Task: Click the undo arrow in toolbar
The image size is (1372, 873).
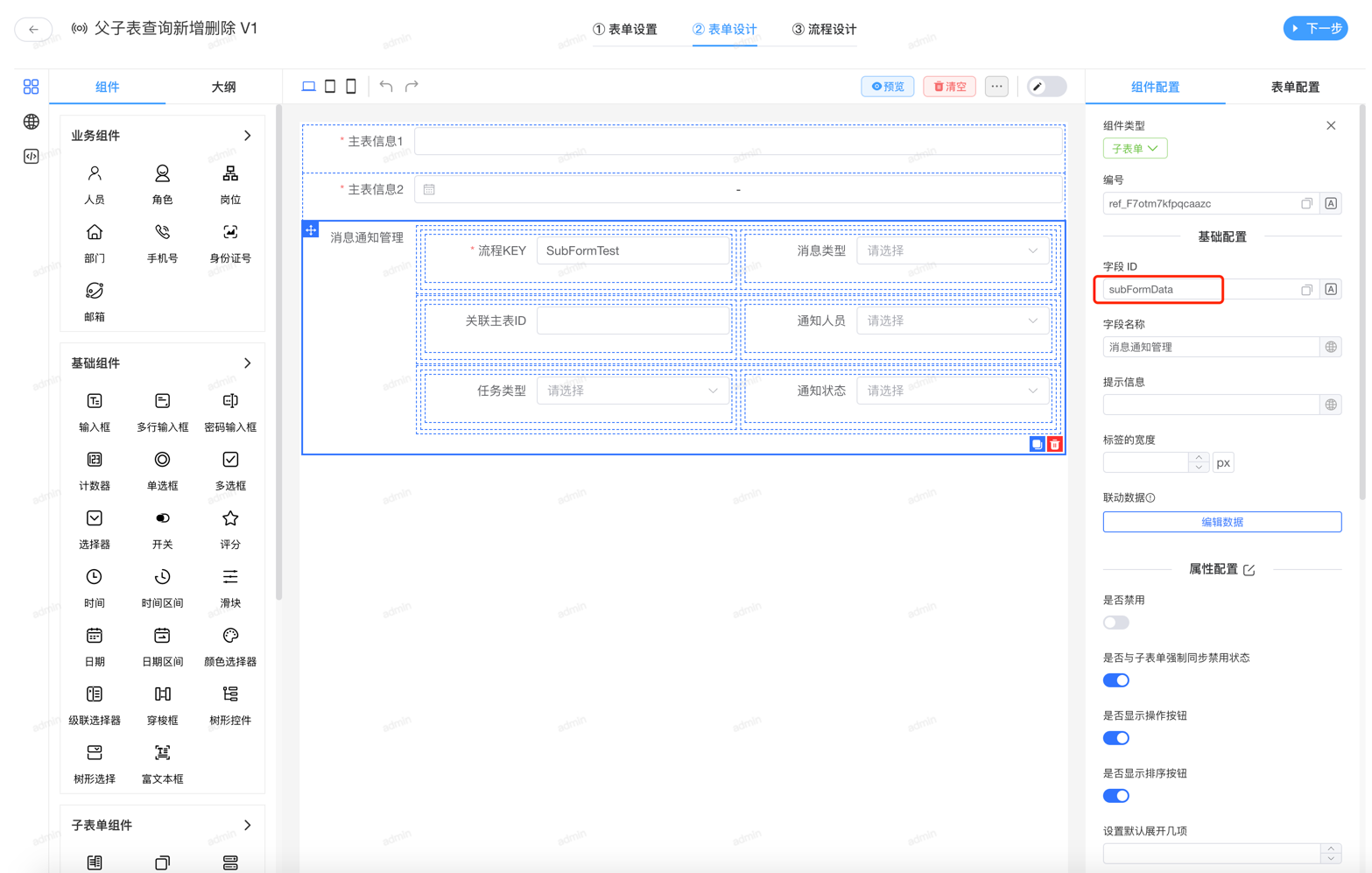Action: [x=386, y=86]
